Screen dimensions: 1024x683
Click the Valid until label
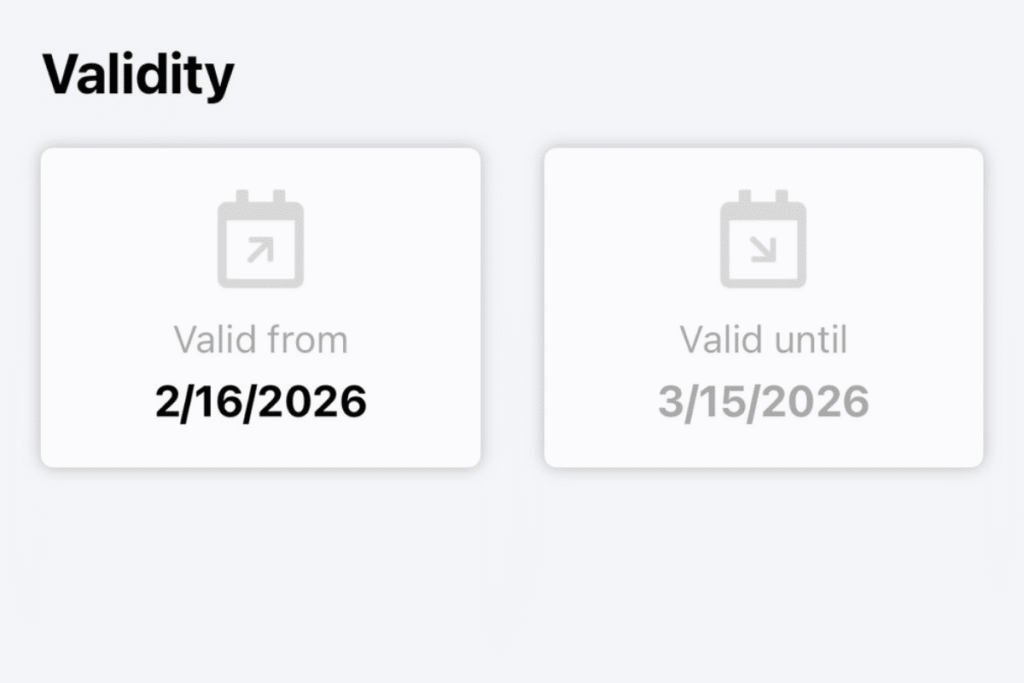765,338
